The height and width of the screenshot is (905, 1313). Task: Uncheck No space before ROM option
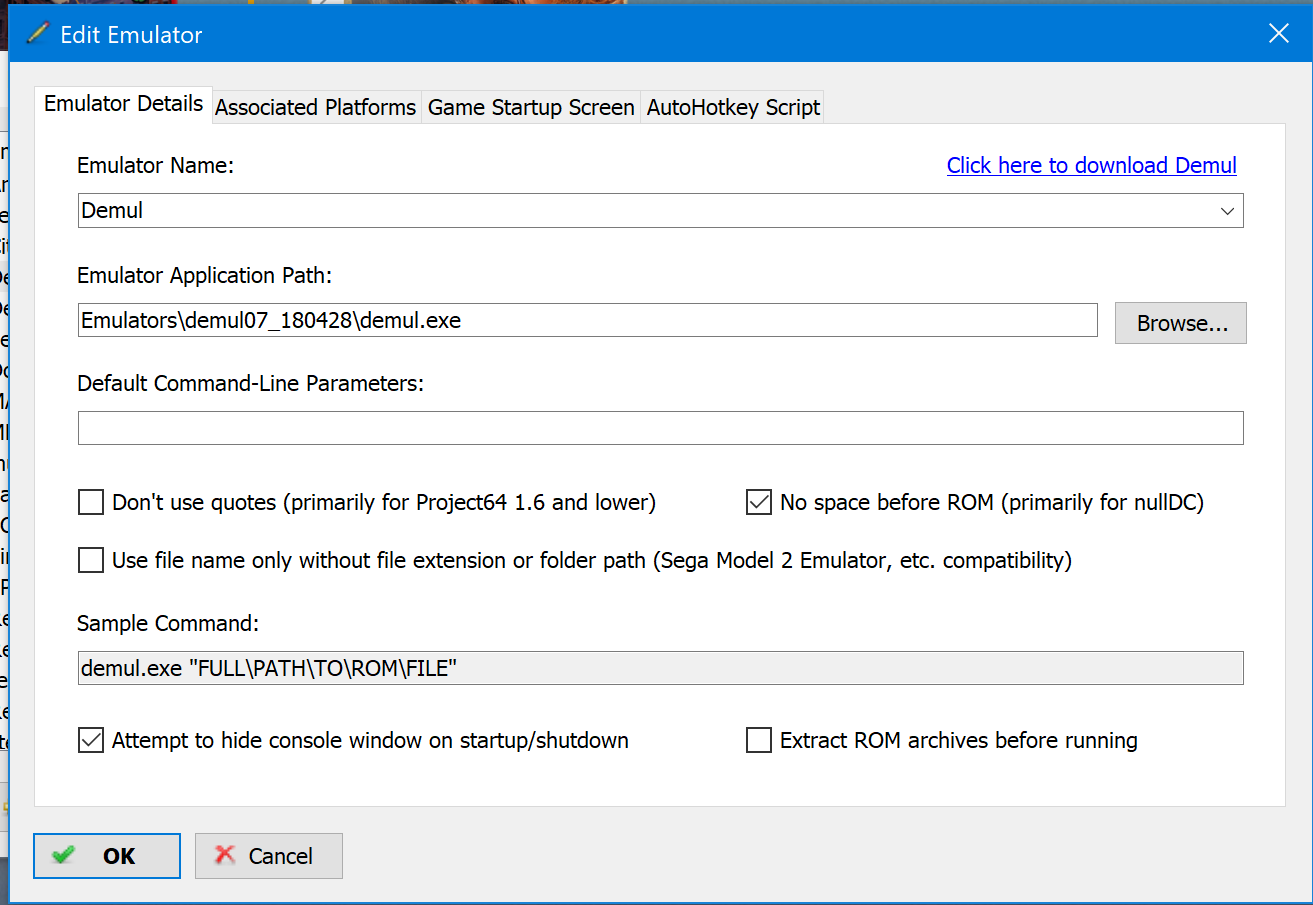[759, 502]
